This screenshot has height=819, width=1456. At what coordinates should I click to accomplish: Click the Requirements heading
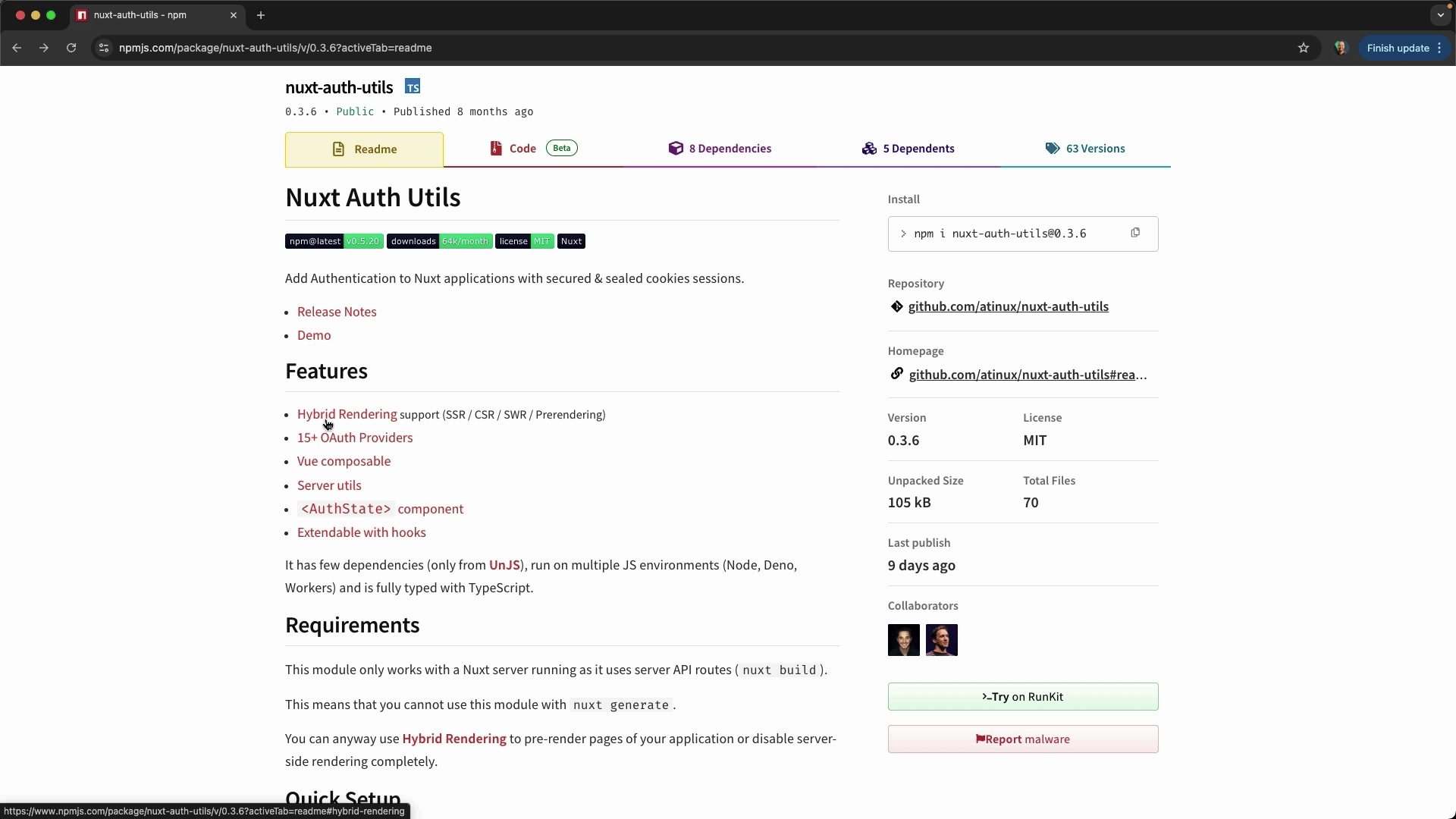coord(353,625)
